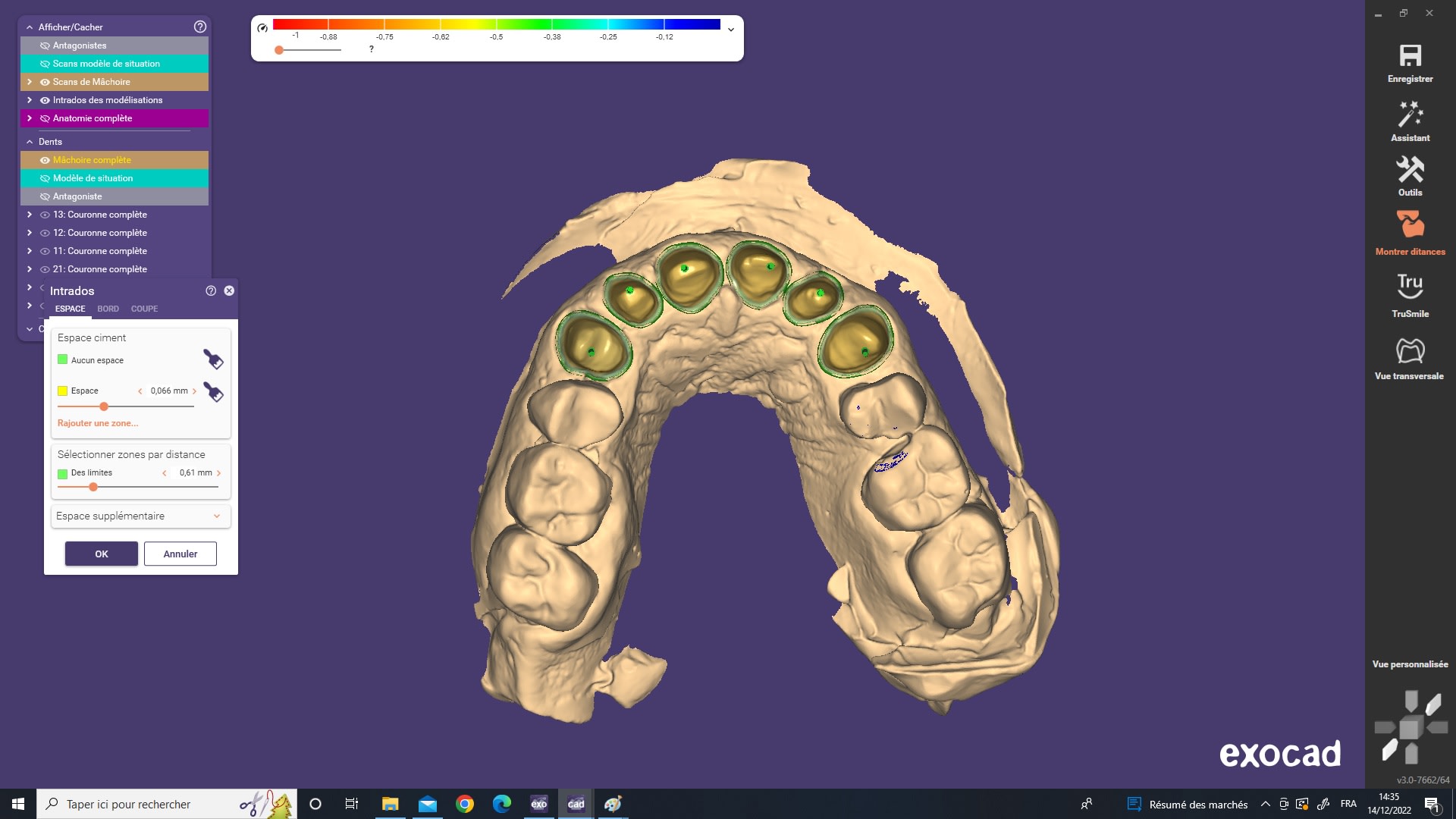Show the Modèle de situation item
Image resolution: width=1456 pixels, height=819 pixels.
(45, 178)
